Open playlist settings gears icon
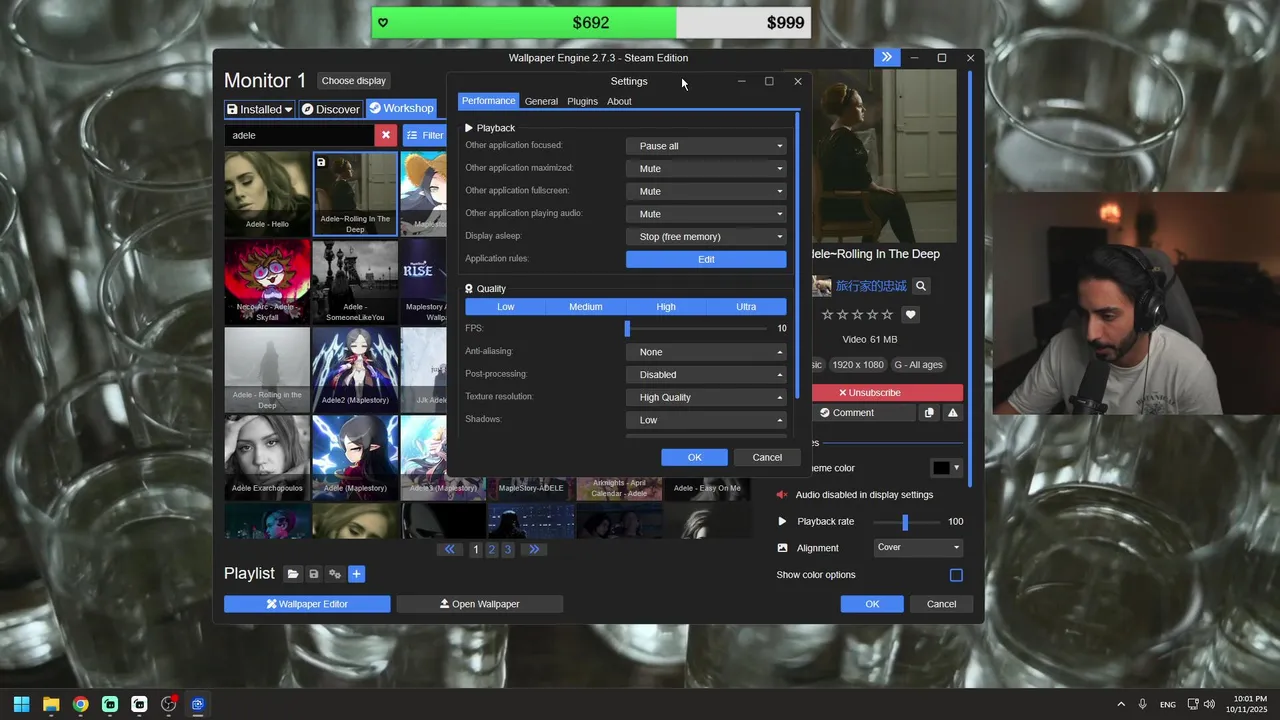This screenshot has width=1280, height=720. [335, 574]
